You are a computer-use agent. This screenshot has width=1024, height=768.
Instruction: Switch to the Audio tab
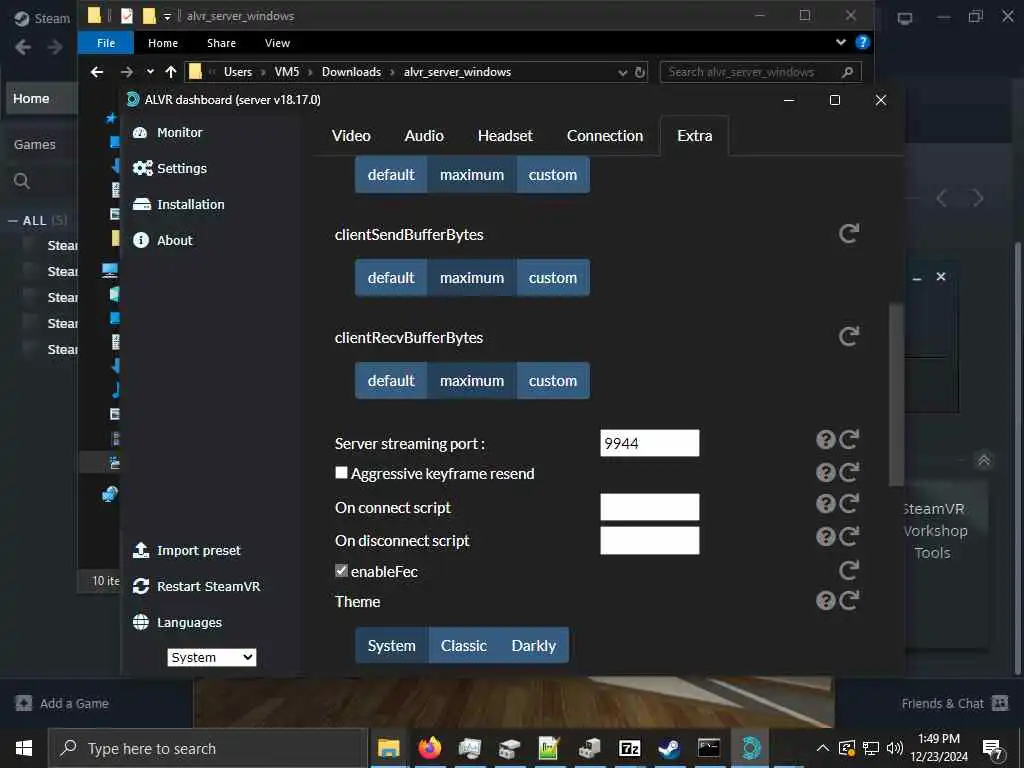click(424, 136)
